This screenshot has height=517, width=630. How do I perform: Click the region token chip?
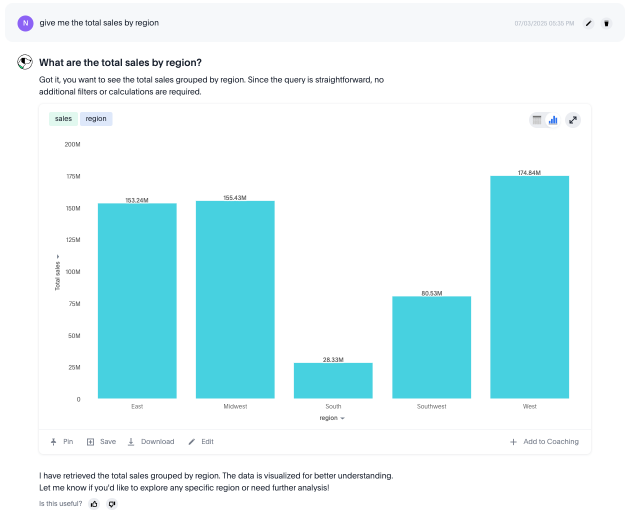pyautogui.click(x=96, y=119)
